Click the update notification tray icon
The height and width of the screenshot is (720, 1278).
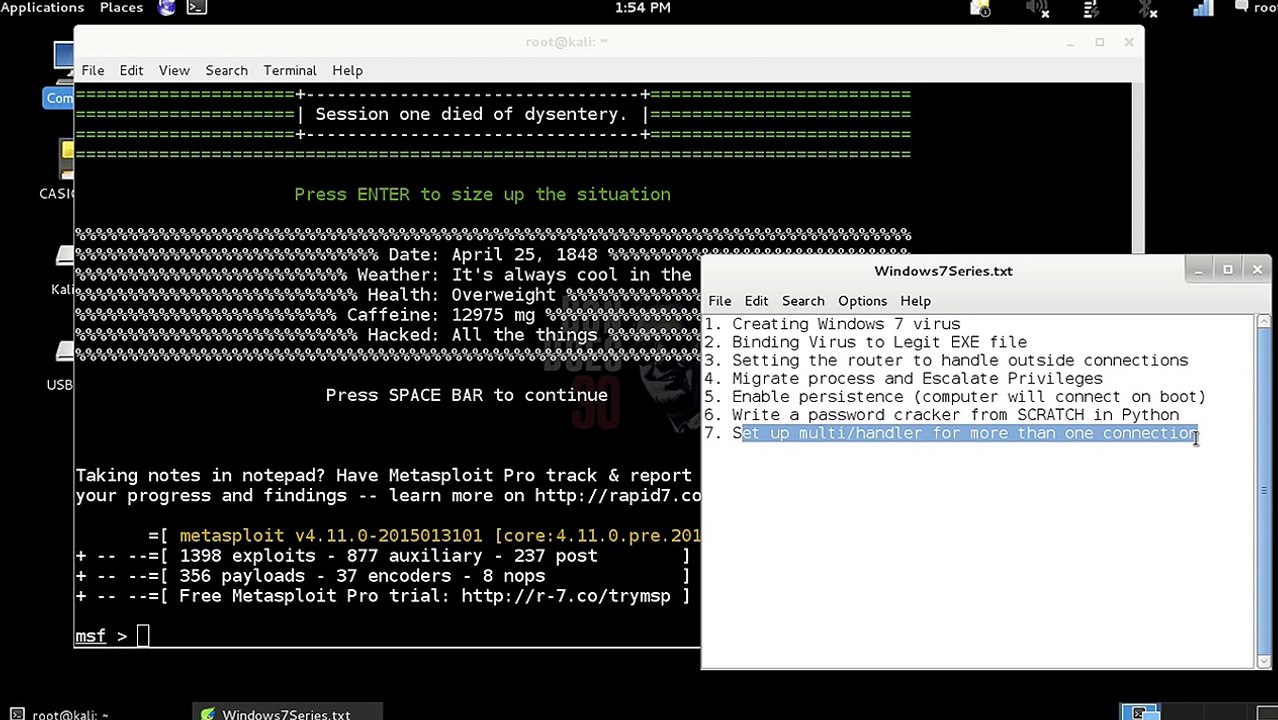pos(981,9)
